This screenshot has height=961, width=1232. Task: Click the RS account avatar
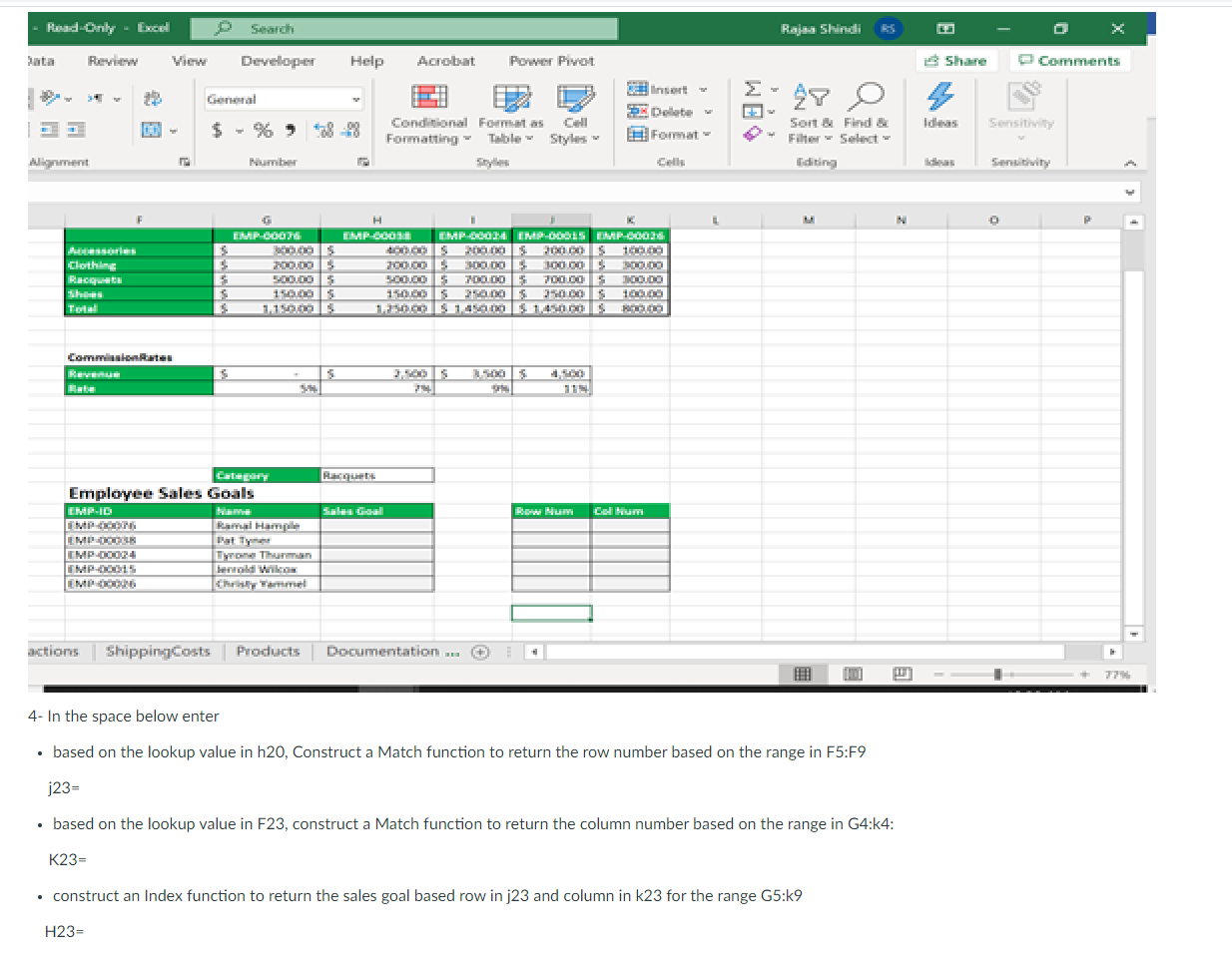click(x=888, y=29)
